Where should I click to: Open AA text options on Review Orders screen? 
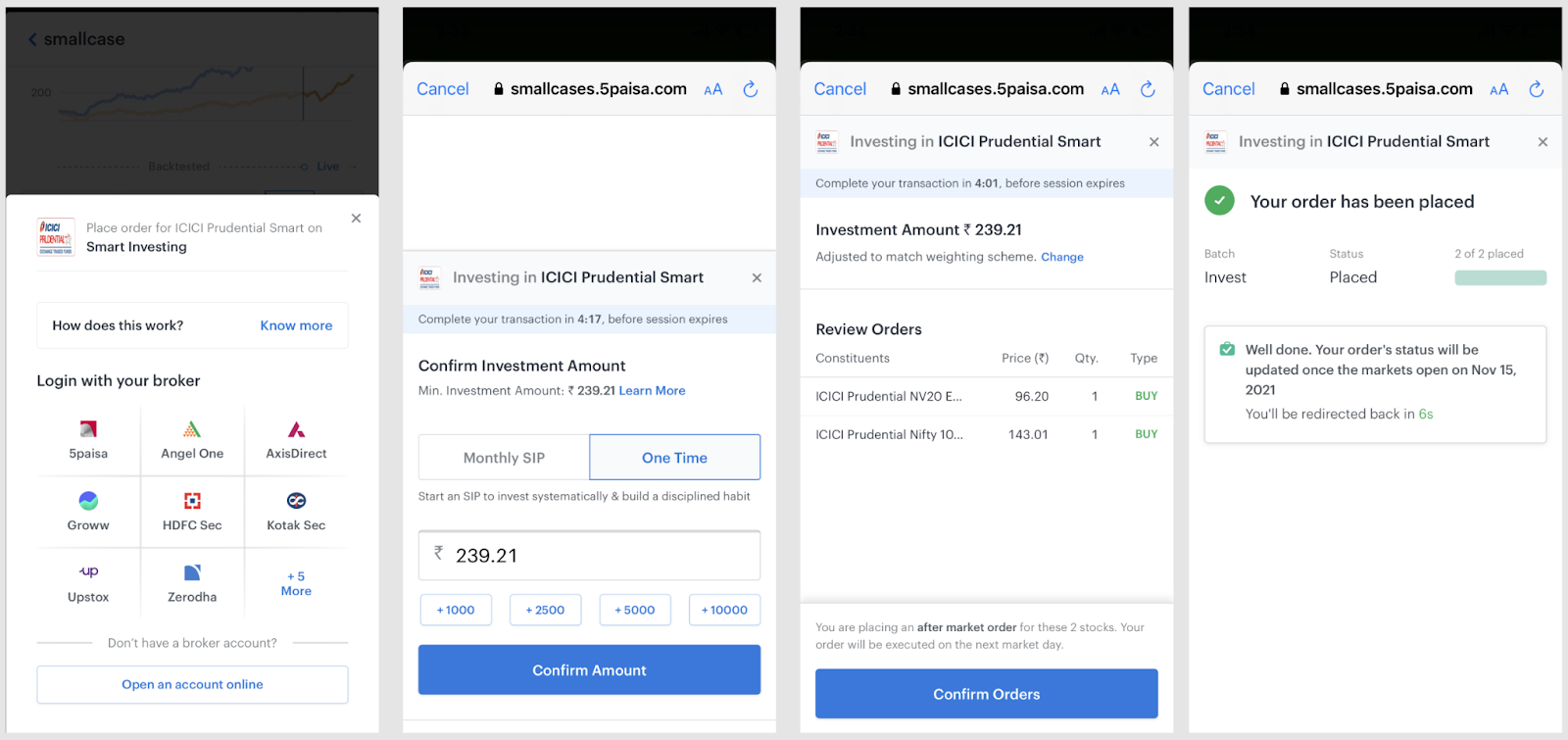1110,89
